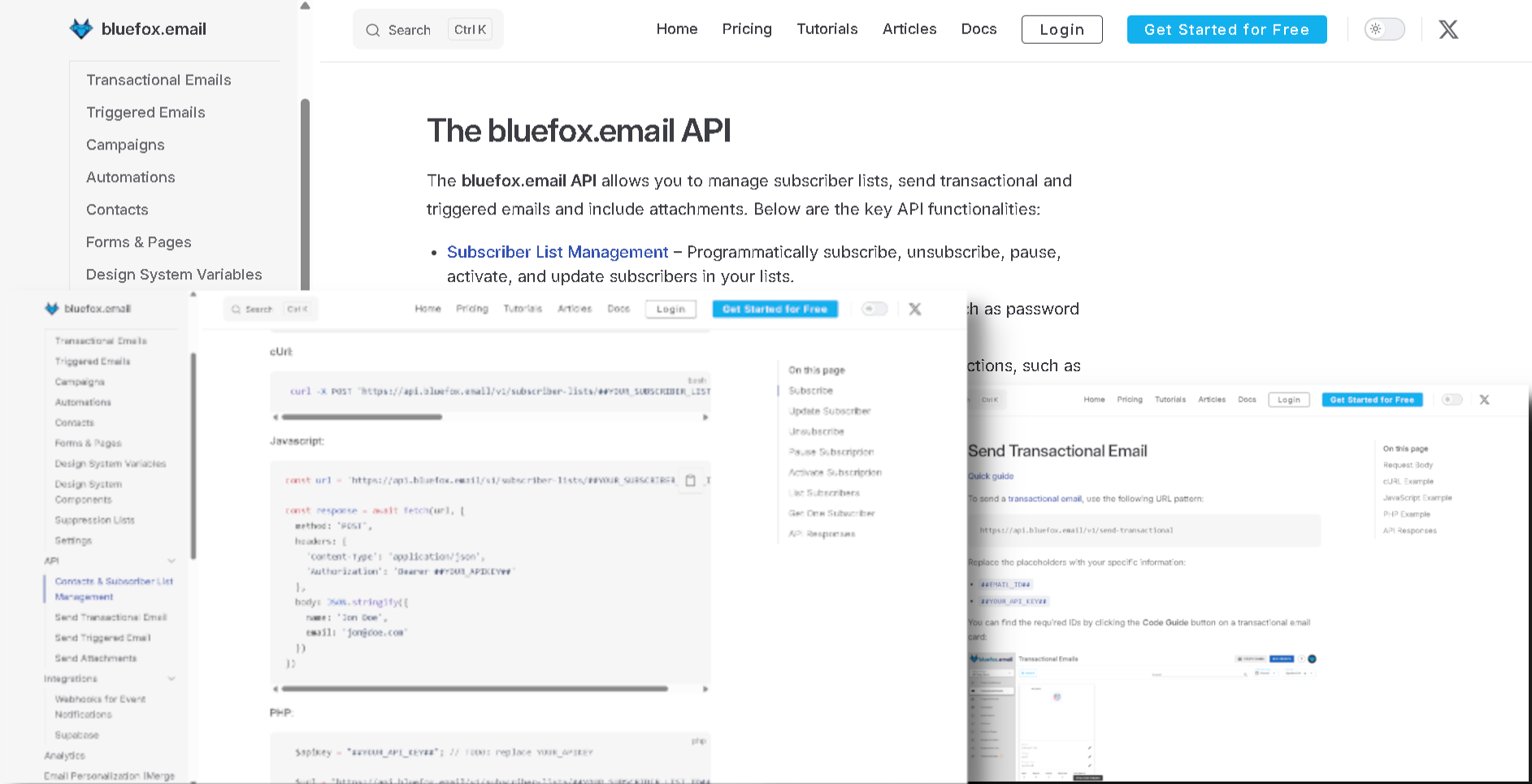Open the X (Twitter) icon in top navbar
This screenshot has height=784, width=1532.
[1447, 29]
